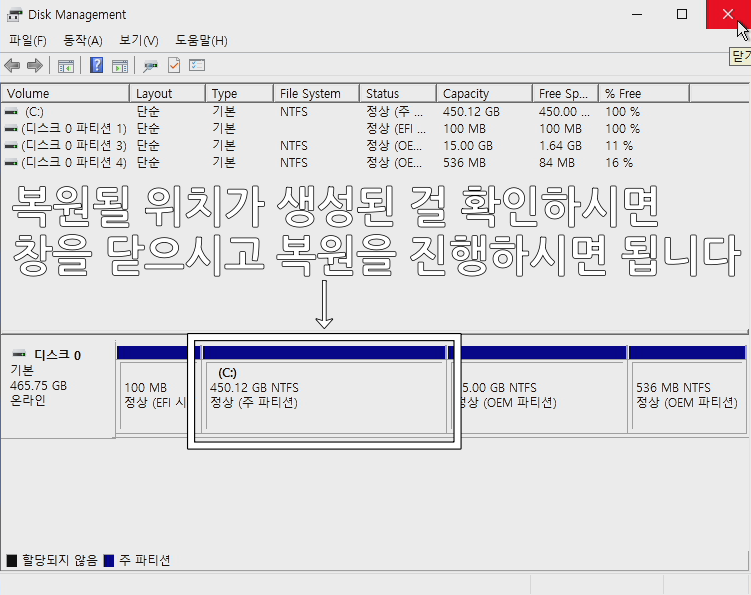Click the 디스크 0 disk header panel
Image resolution: width=751 pixels, height=595 pixels.
click(x=58, y=387)
